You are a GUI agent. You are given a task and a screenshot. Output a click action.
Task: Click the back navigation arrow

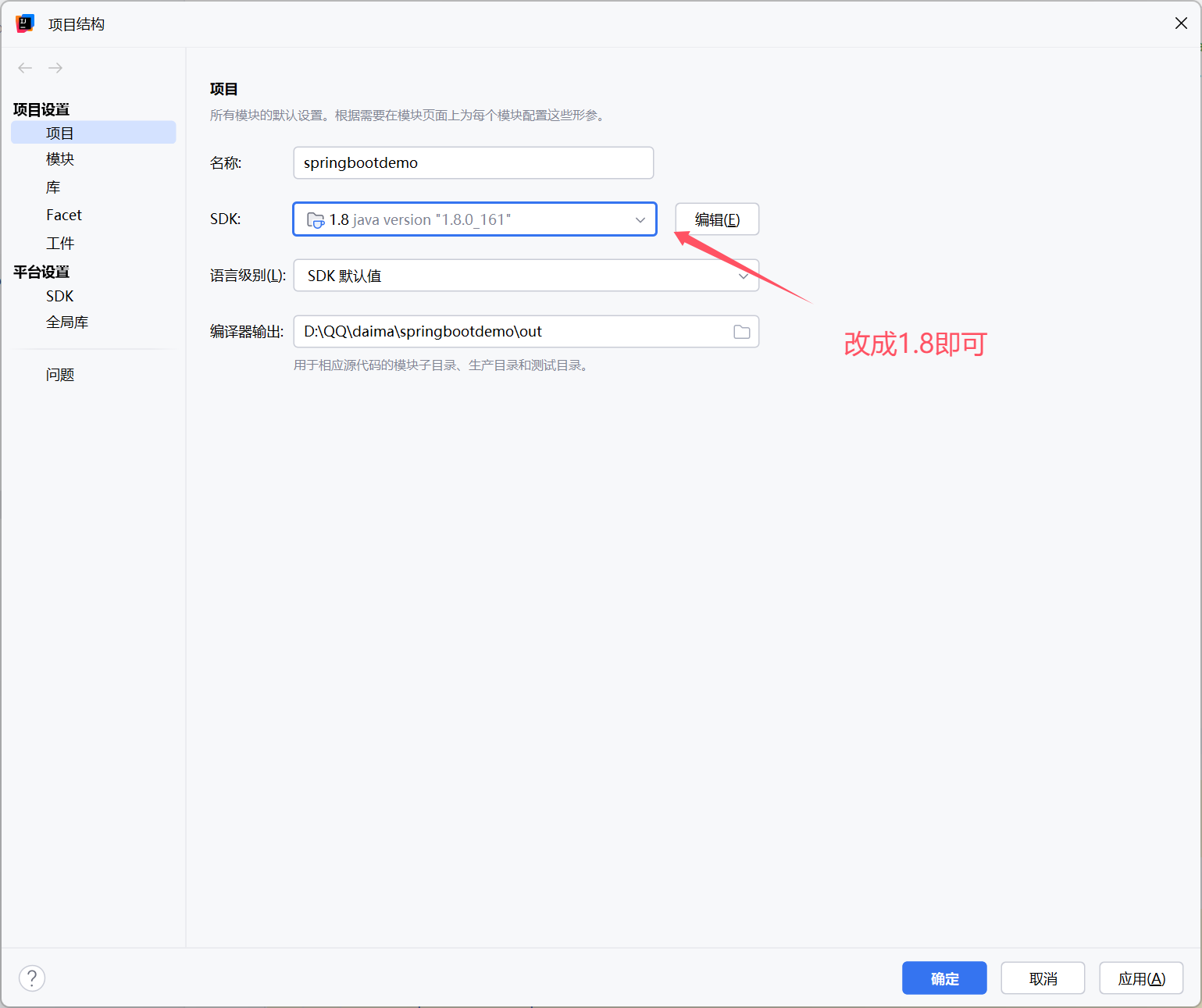click(x=24, y=68)
